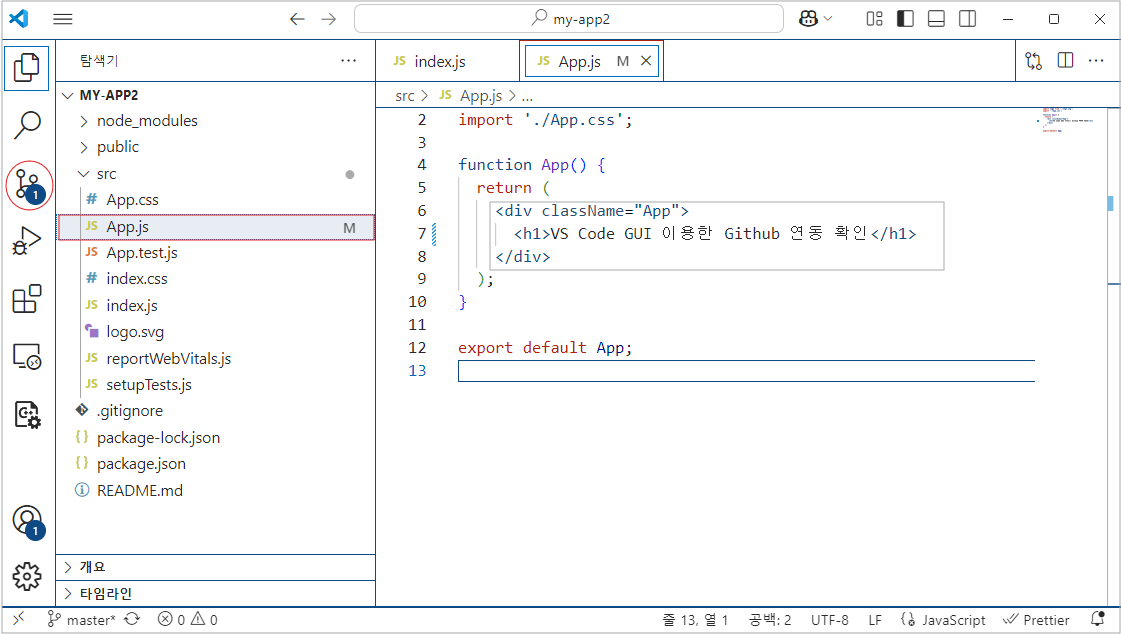Viewport: 1121px width, 634px height.
Task: Open the Explorer view in activity bar
Action: coord(27,68)
